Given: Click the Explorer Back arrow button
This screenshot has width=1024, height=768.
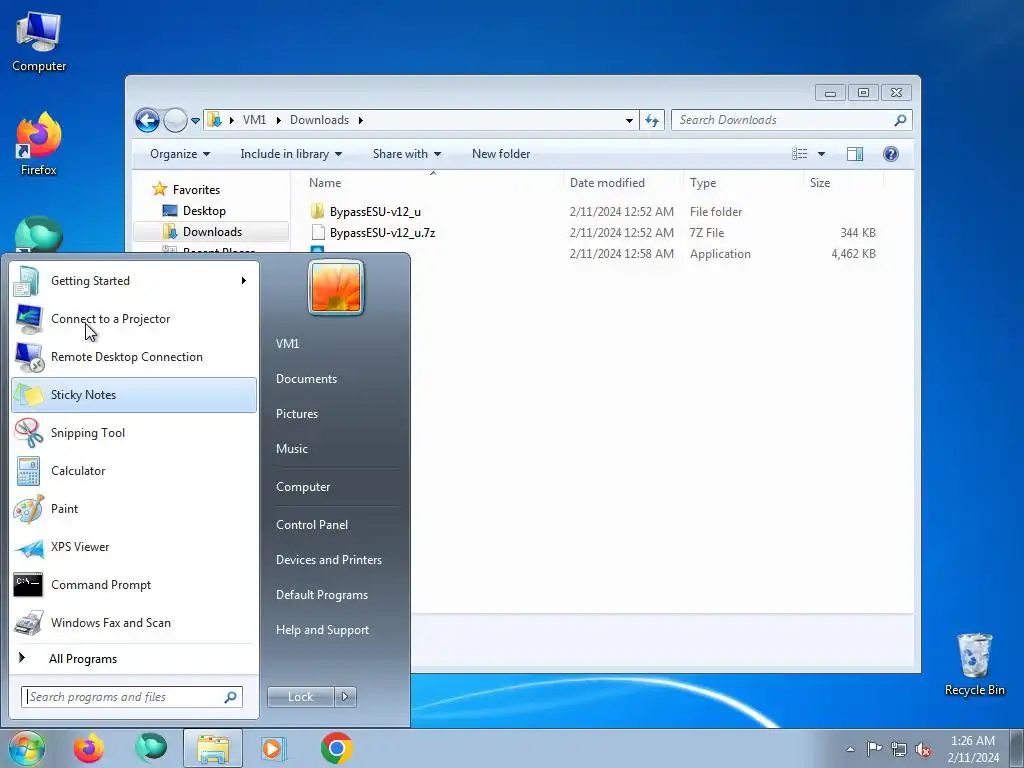Looking at the screenshot, I should pyautogui.click(x=148, y=120).
